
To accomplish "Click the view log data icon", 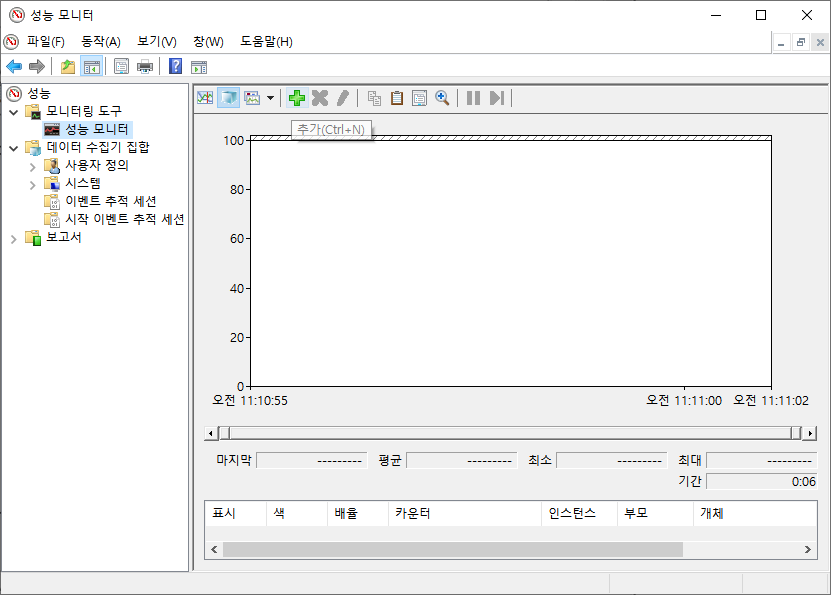I will coord(228,98).
